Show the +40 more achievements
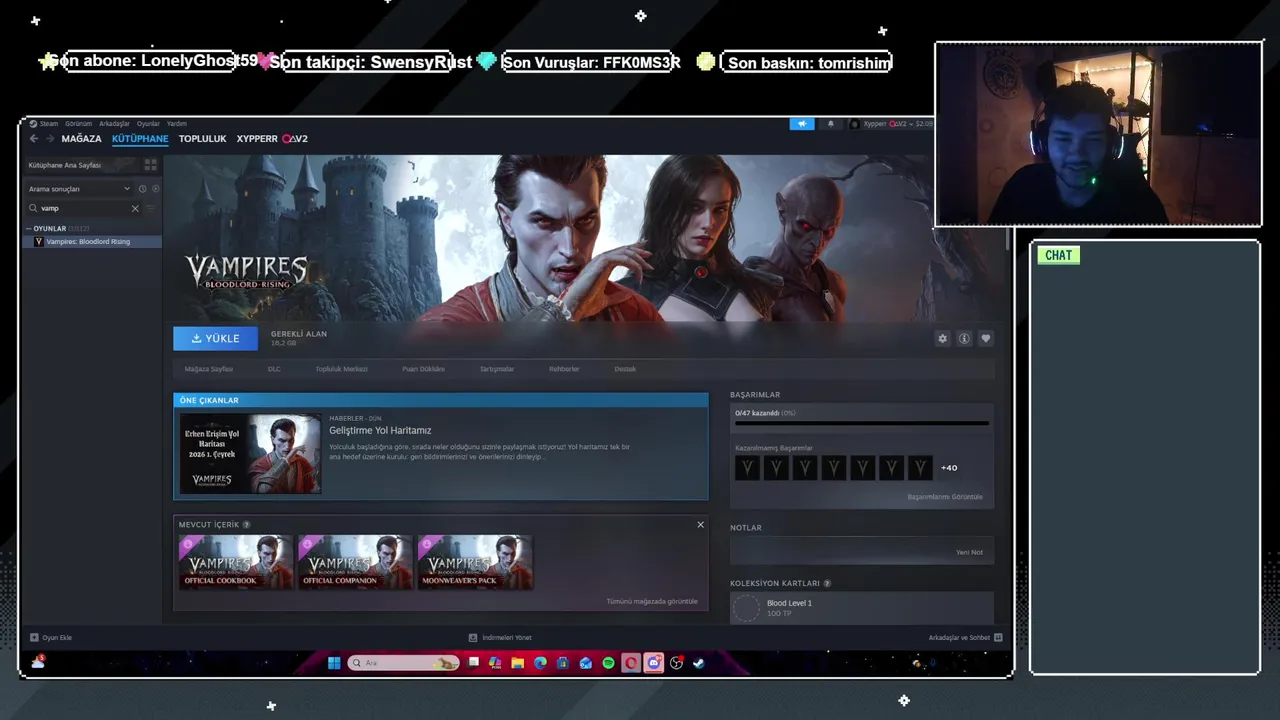The width and height of the screenshot is (1280, 720). (949, 468)
